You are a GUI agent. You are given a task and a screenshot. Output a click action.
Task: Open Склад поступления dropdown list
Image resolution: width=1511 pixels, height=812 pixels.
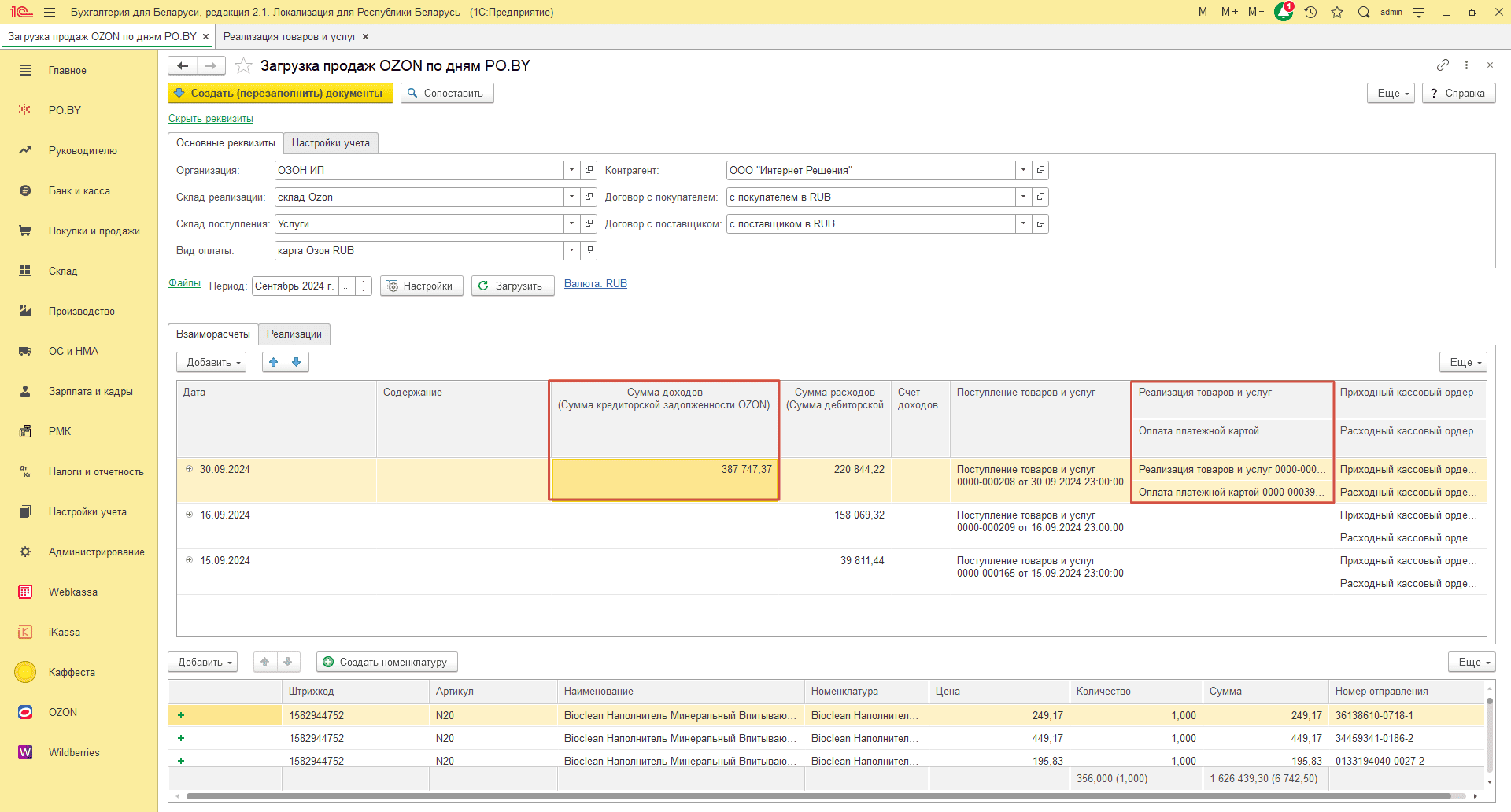click(x=572, y=224)
